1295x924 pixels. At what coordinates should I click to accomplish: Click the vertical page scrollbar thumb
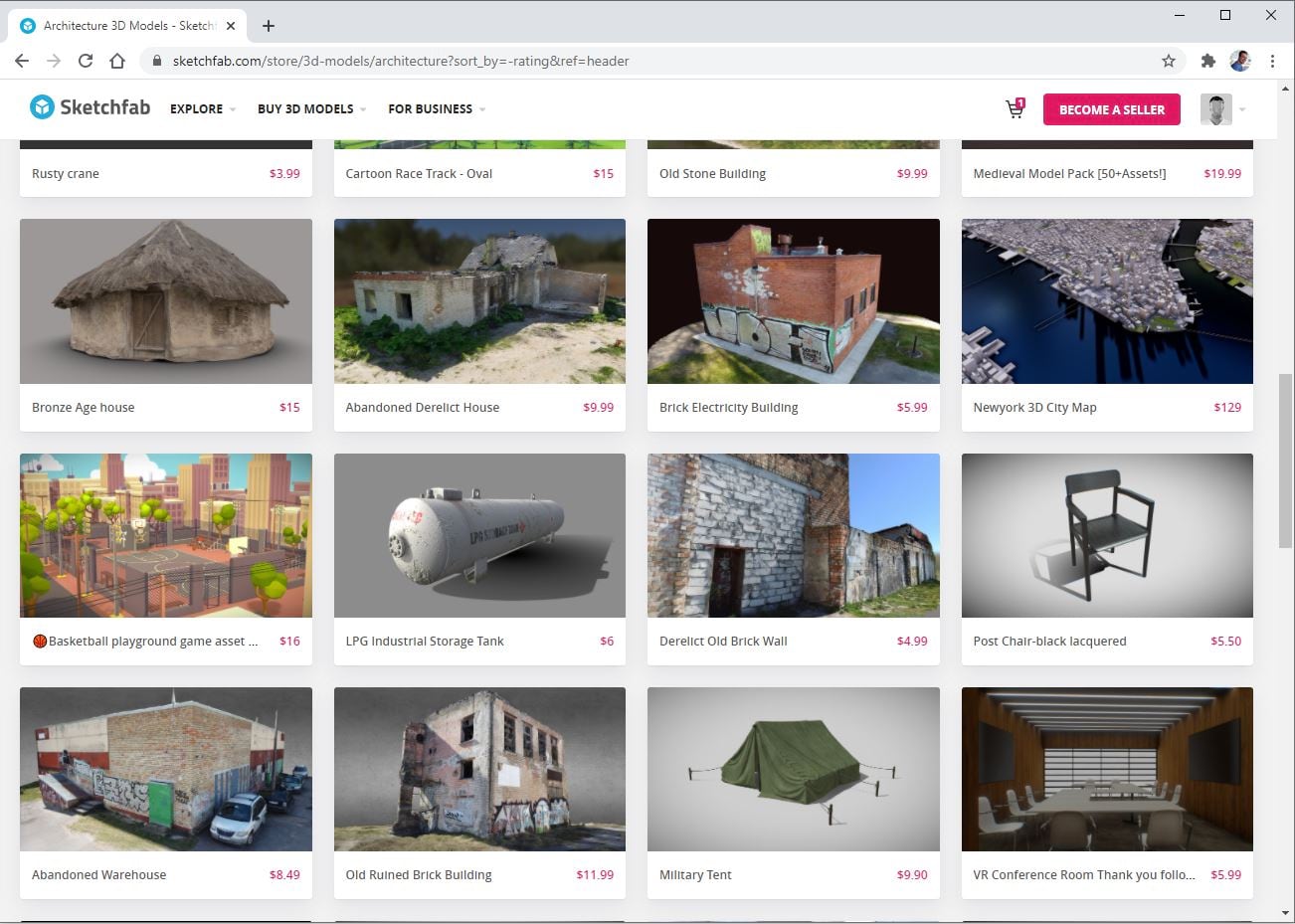click(1285, 460)
